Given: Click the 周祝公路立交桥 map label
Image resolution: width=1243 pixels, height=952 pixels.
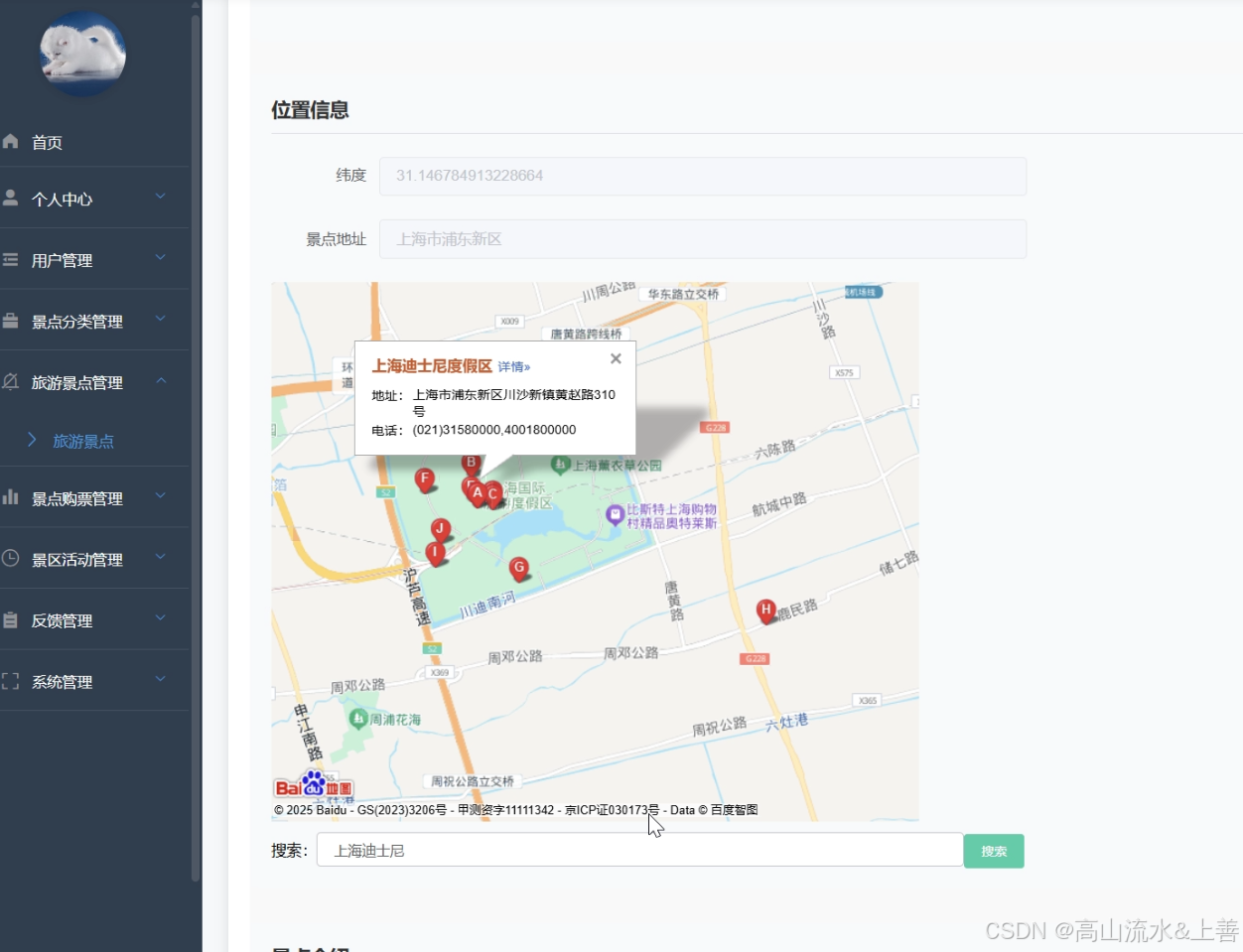Looking at the screenshot, I should tap(473, 781).
